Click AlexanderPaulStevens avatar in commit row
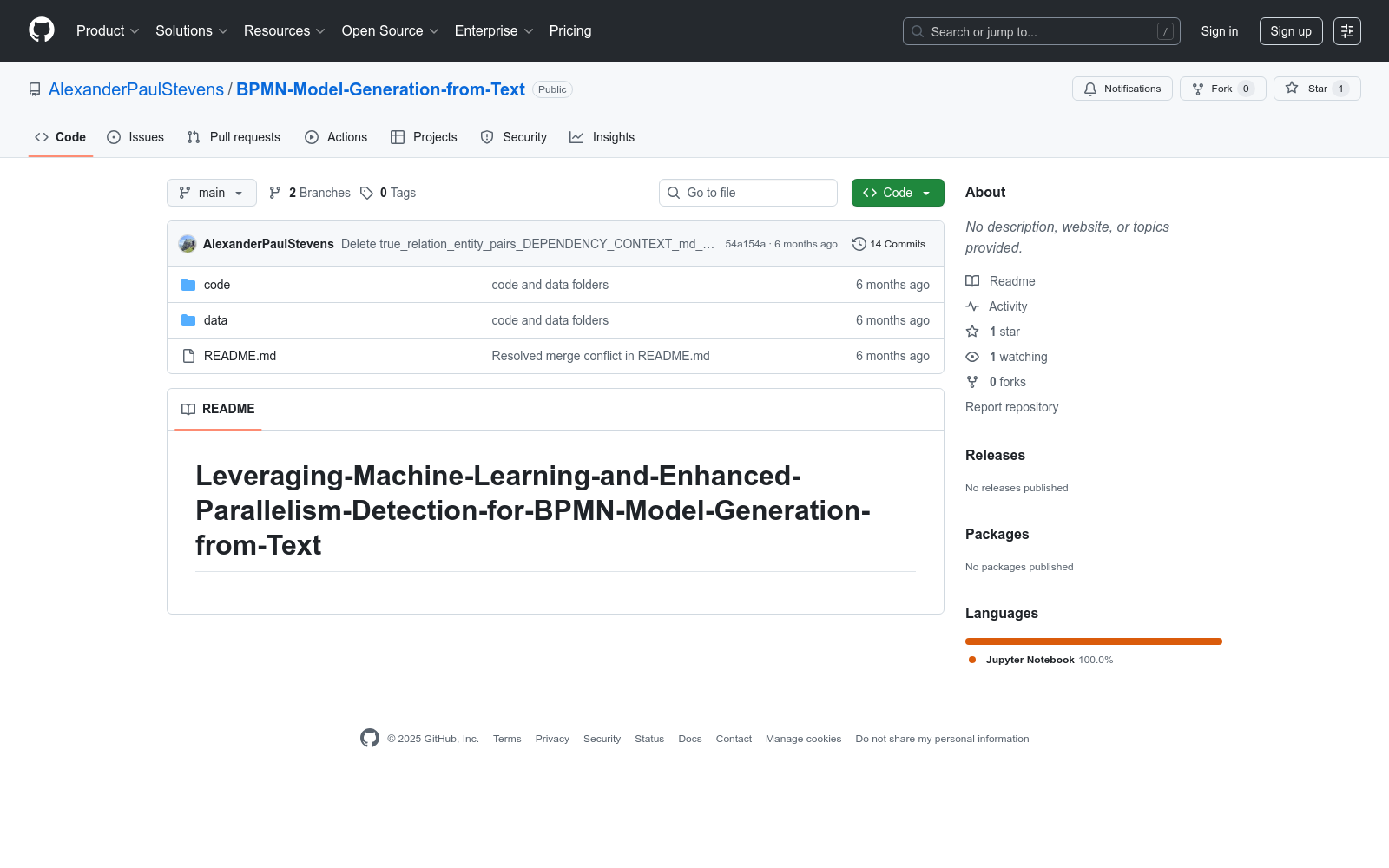The height and width of the screenshot is (868, 1389). click(x=188, y=244)
